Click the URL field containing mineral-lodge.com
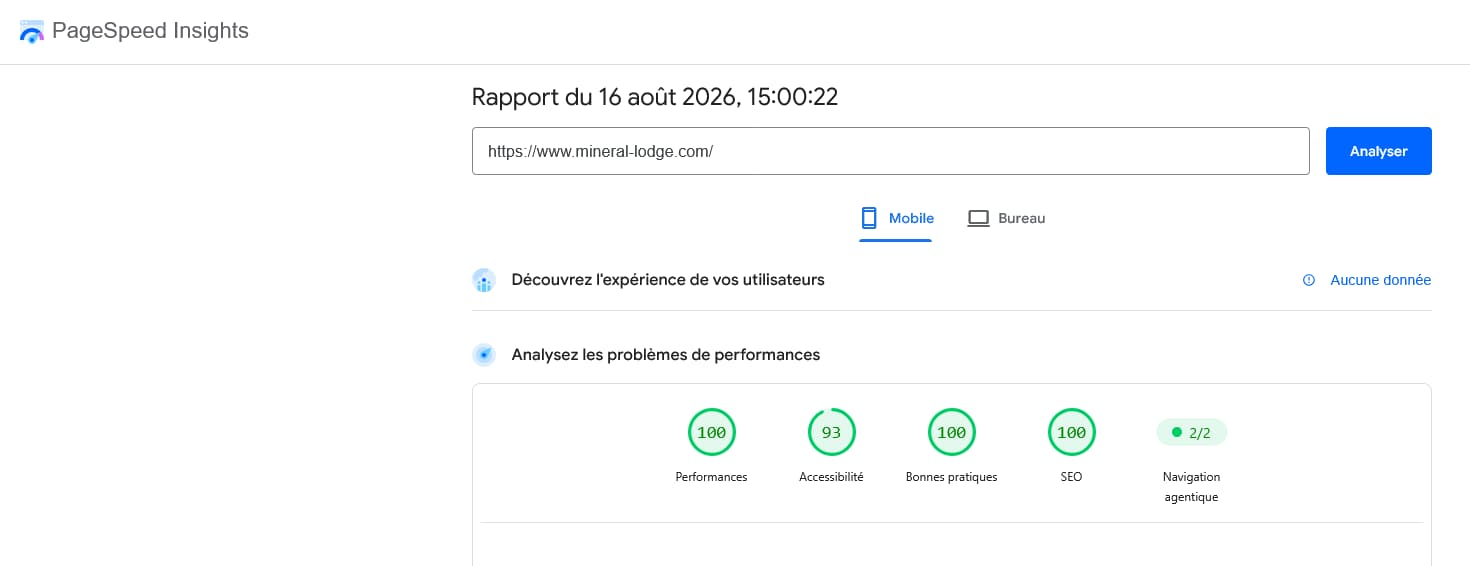 pyautogui.click(x=891, y=151)
